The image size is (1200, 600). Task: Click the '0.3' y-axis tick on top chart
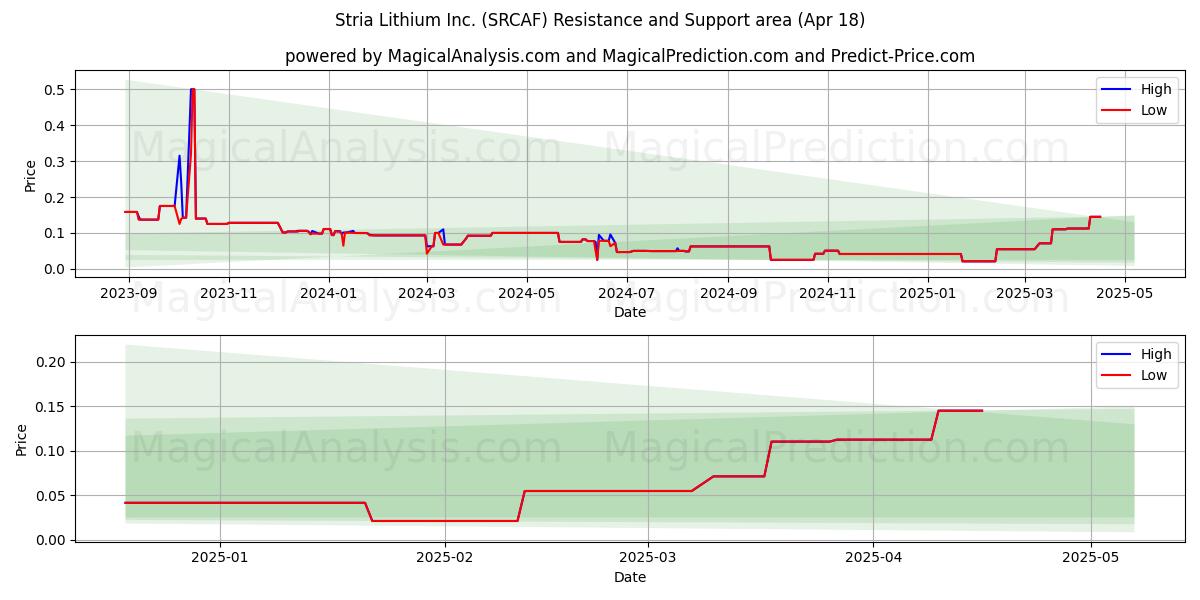coord(56,162)
